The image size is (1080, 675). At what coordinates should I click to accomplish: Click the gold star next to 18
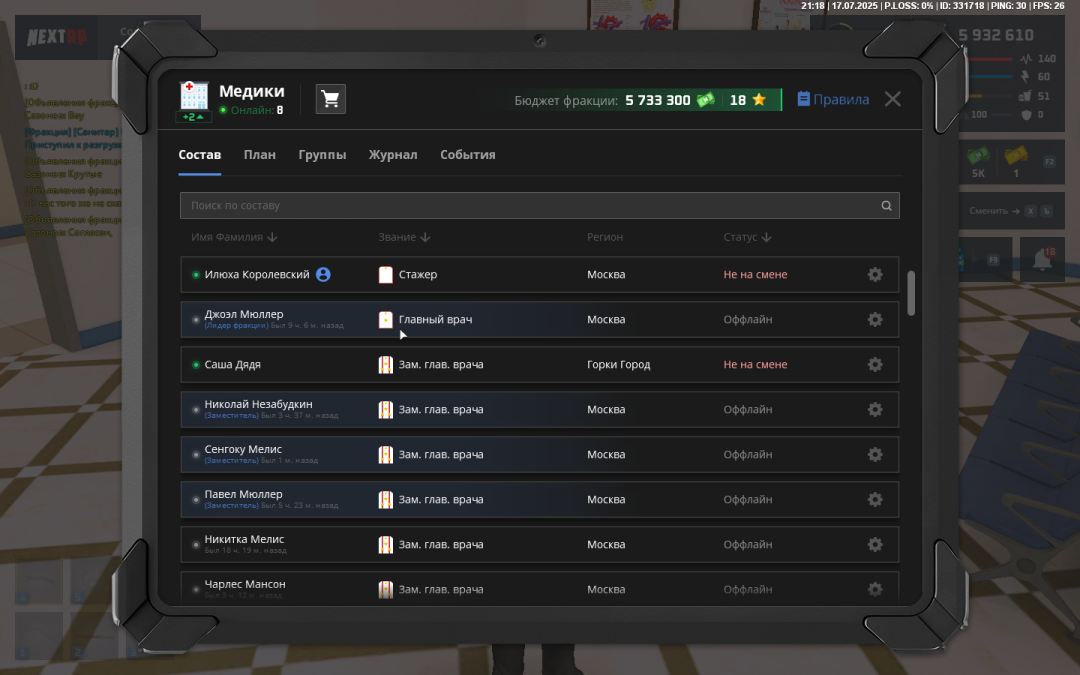[x=759, y=100]
